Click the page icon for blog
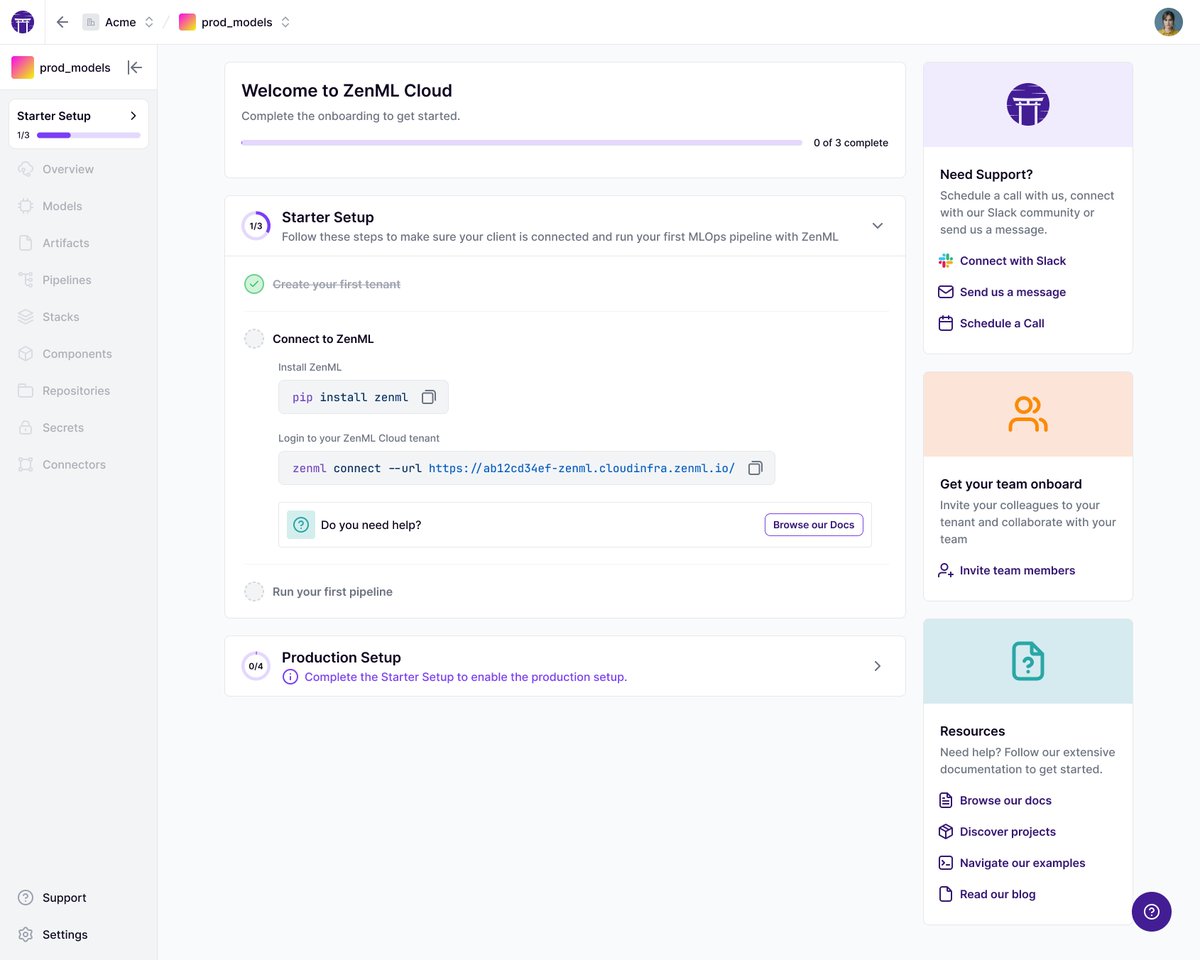Screen dimensions: 1200x960 [946, 894]
